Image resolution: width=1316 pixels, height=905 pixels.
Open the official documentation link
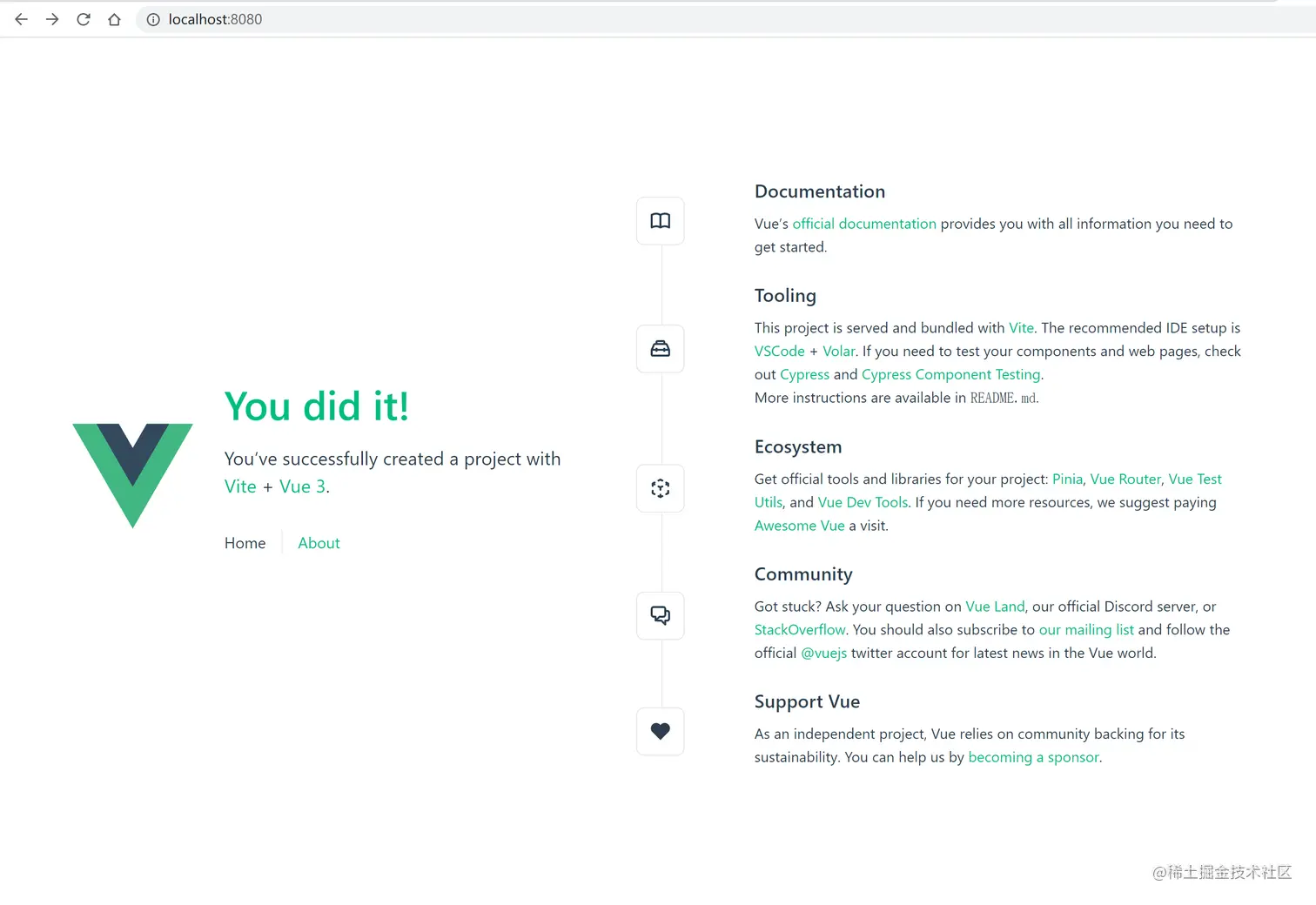[864, 224]
